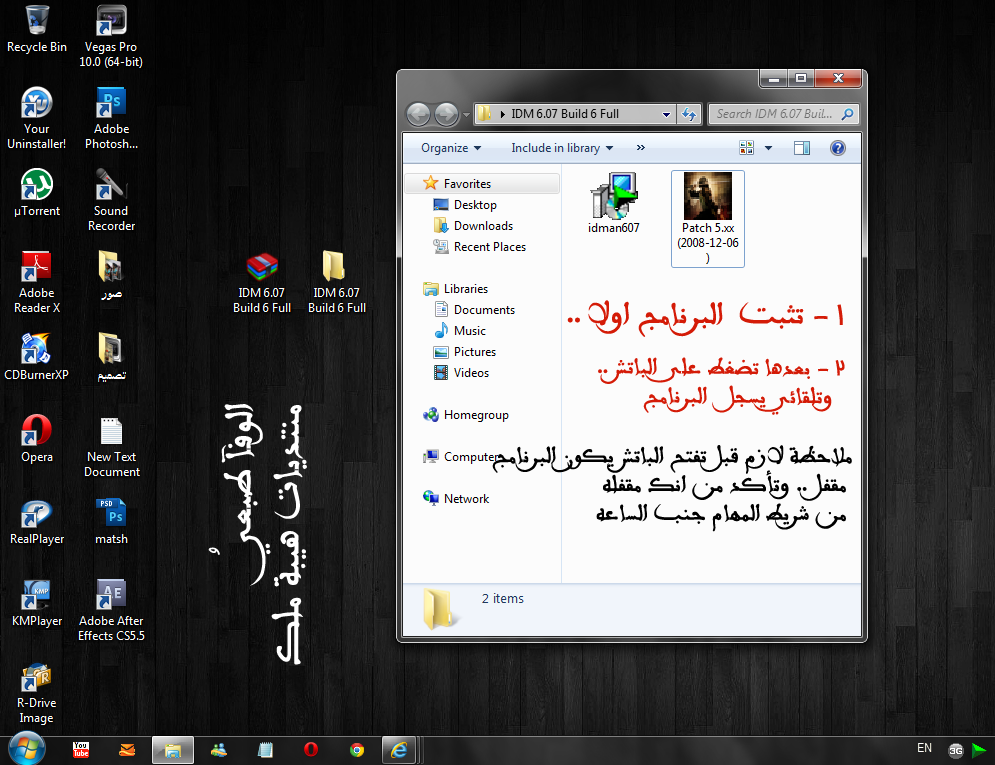Launch R-Drive Image shortcut
The image size is (995, 765).
coord(37,692)
